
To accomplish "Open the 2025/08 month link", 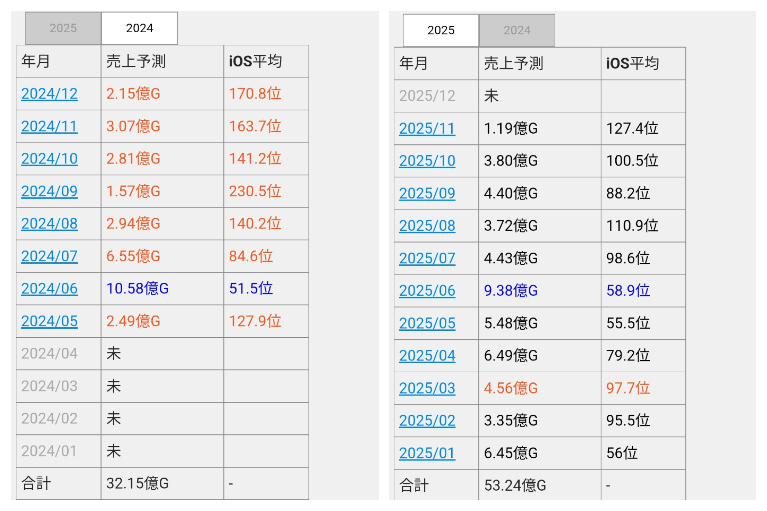I will pos(427,226).
